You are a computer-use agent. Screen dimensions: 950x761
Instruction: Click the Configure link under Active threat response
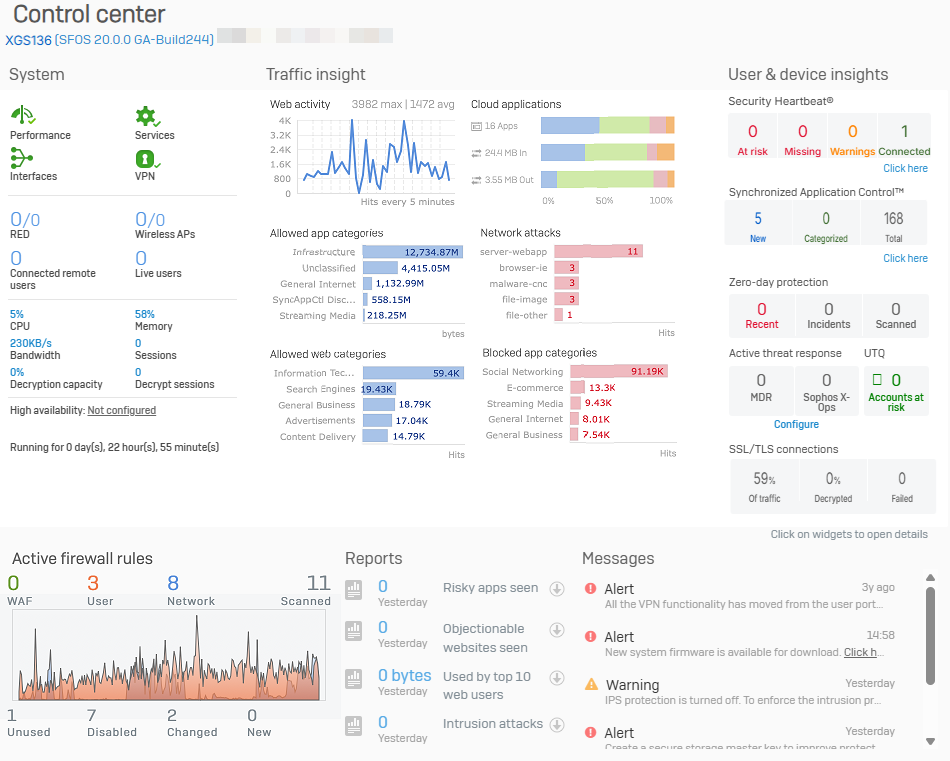coord(796,424)
